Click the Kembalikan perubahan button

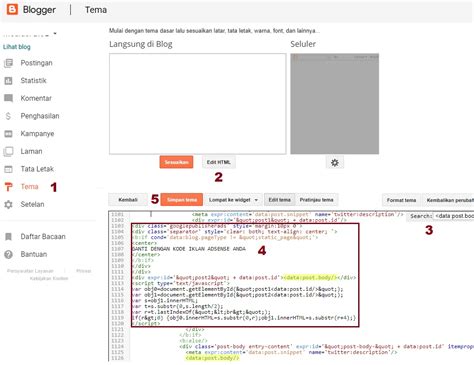tap(448, 200)
